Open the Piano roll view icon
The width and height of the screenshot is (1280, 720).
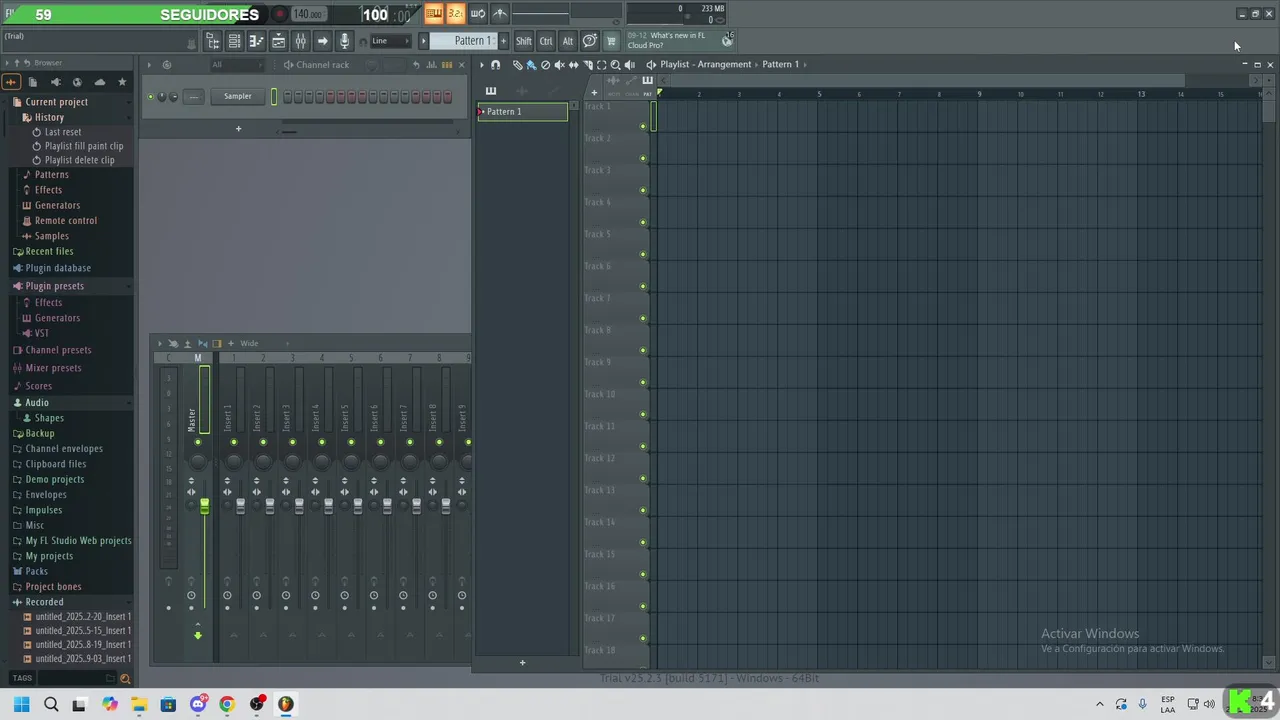pyautogui.click(x=256, y=41)
